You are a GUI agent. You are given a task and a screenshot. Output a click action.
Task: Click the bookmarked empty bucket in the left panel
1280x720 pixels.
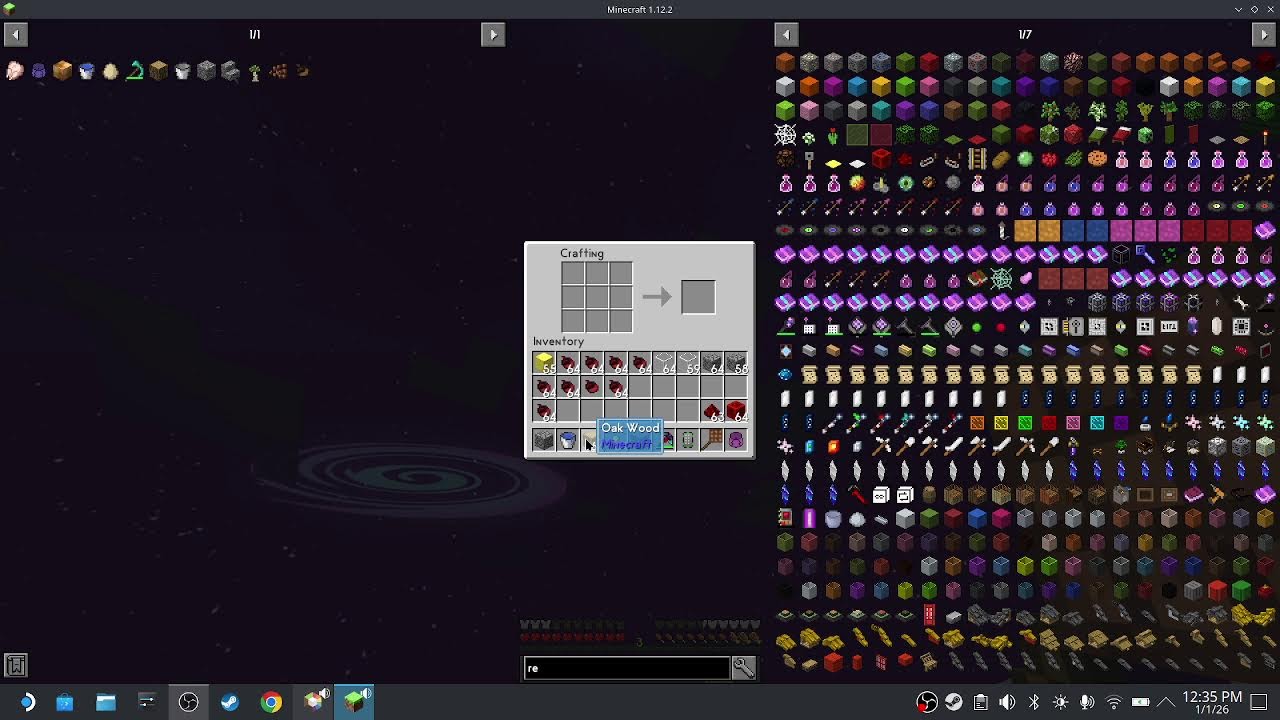pyautogui.click(x=182, y=71)
